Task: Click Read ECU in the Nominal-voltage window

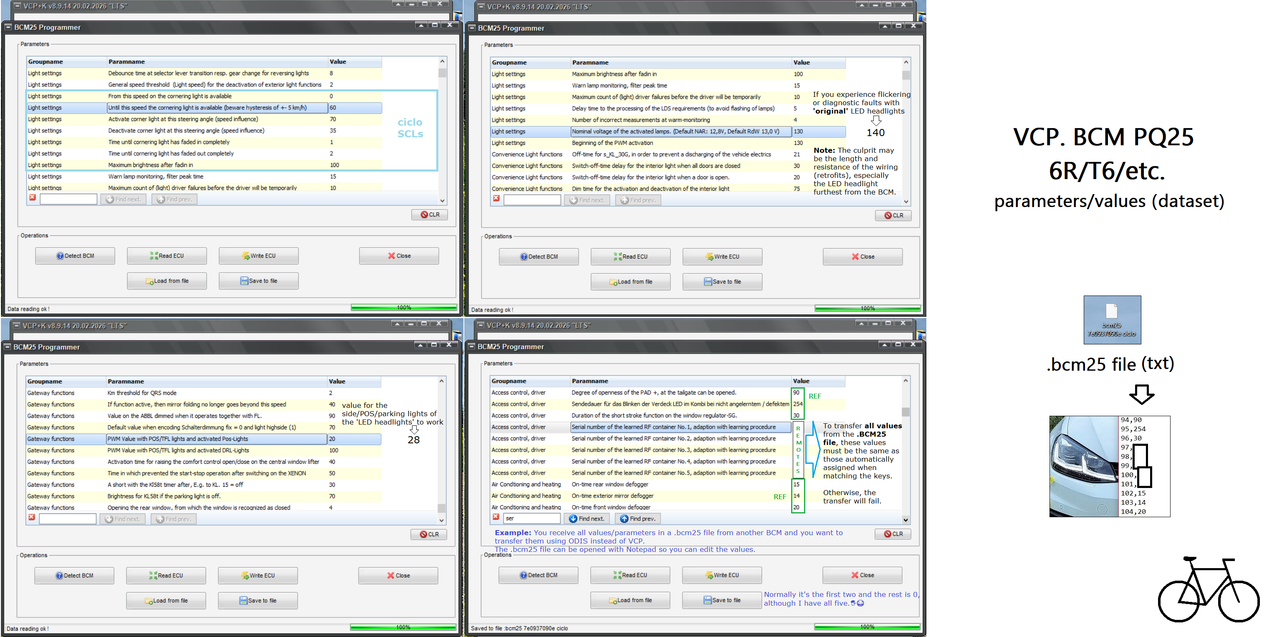Action: tap(631, 257)
